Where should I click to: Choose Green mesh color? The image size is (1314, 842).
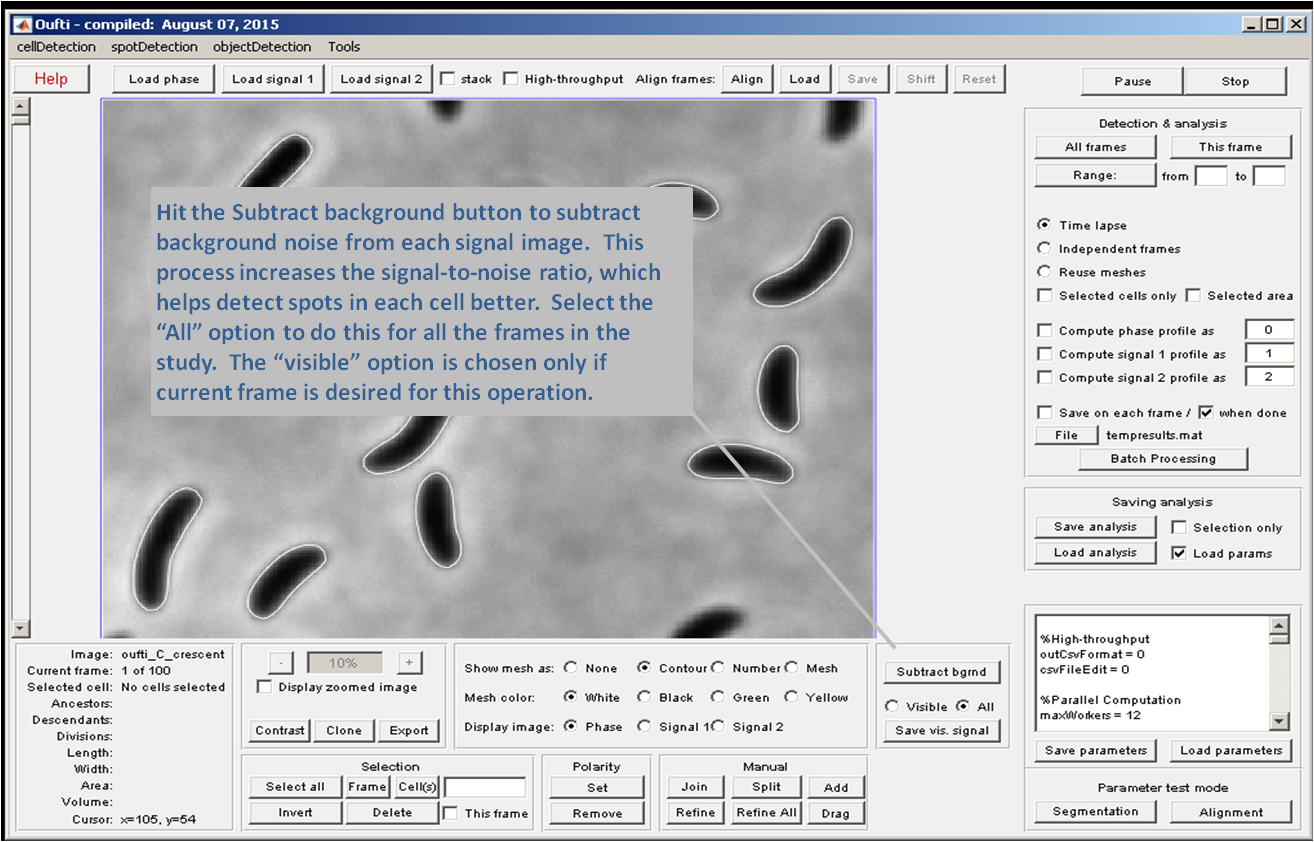[717, 697]
